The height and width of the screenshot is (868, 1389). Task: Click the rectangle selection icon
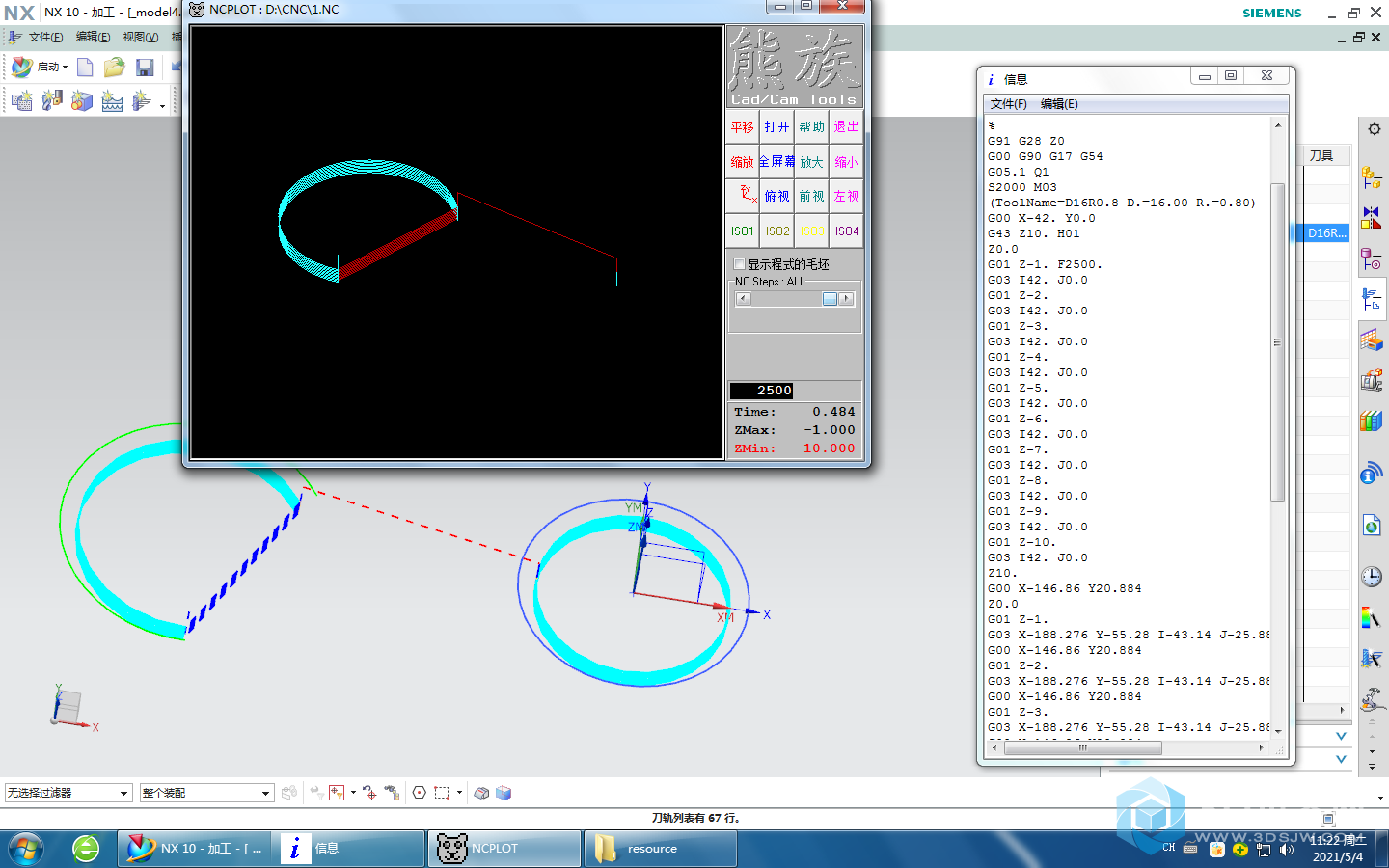coord(442,793)
